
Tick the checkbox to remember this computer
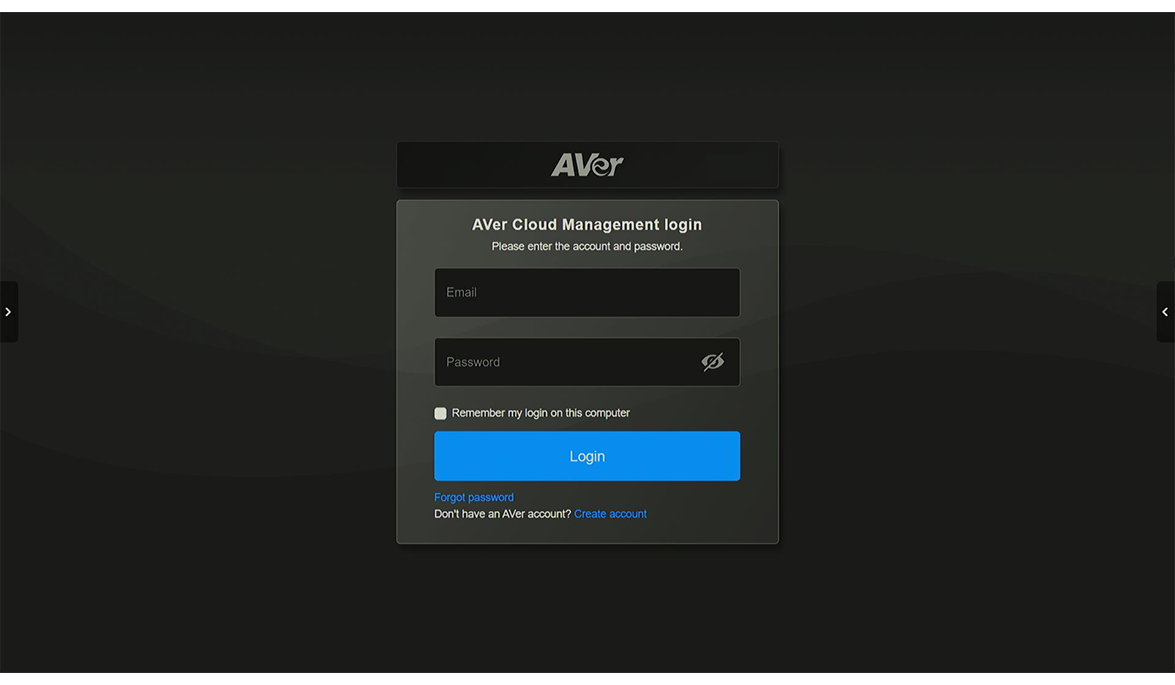coord(440,412)
